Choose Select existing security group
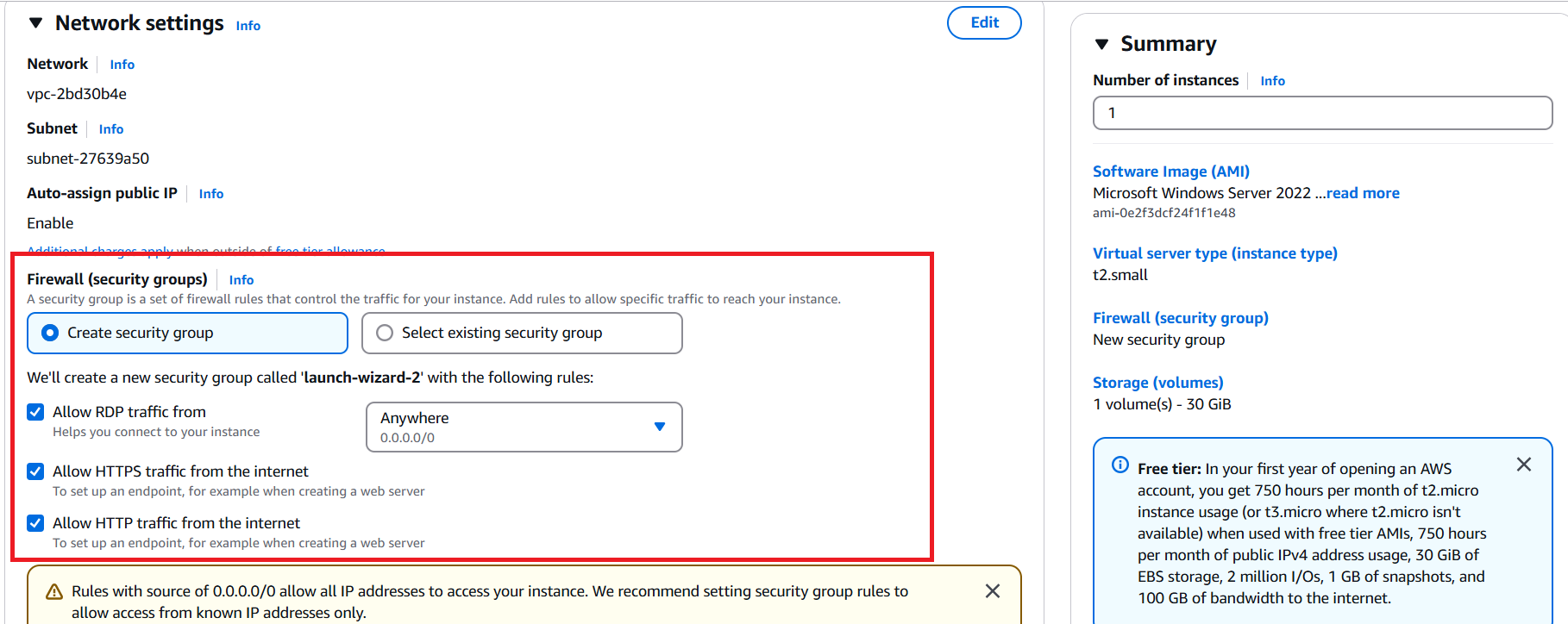Viewport: 1568px width, 624px height. click(385, 333)
